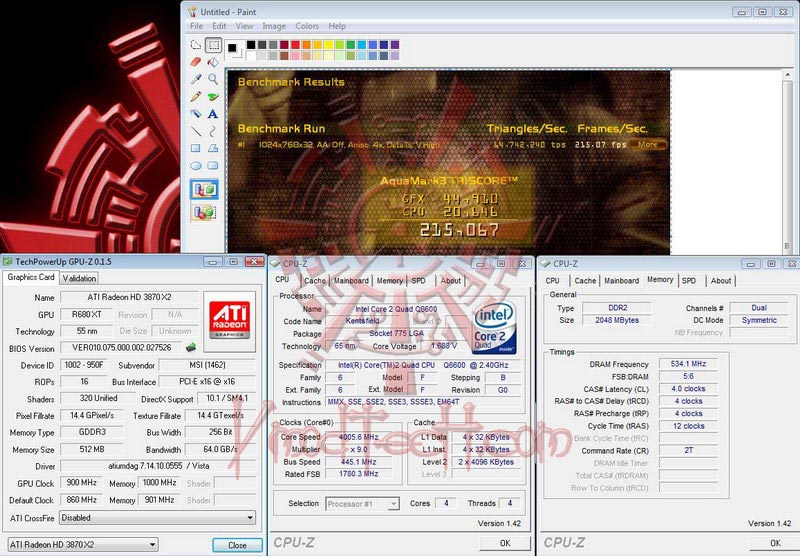Click the Paint title bar palette icon

[192, 12]
